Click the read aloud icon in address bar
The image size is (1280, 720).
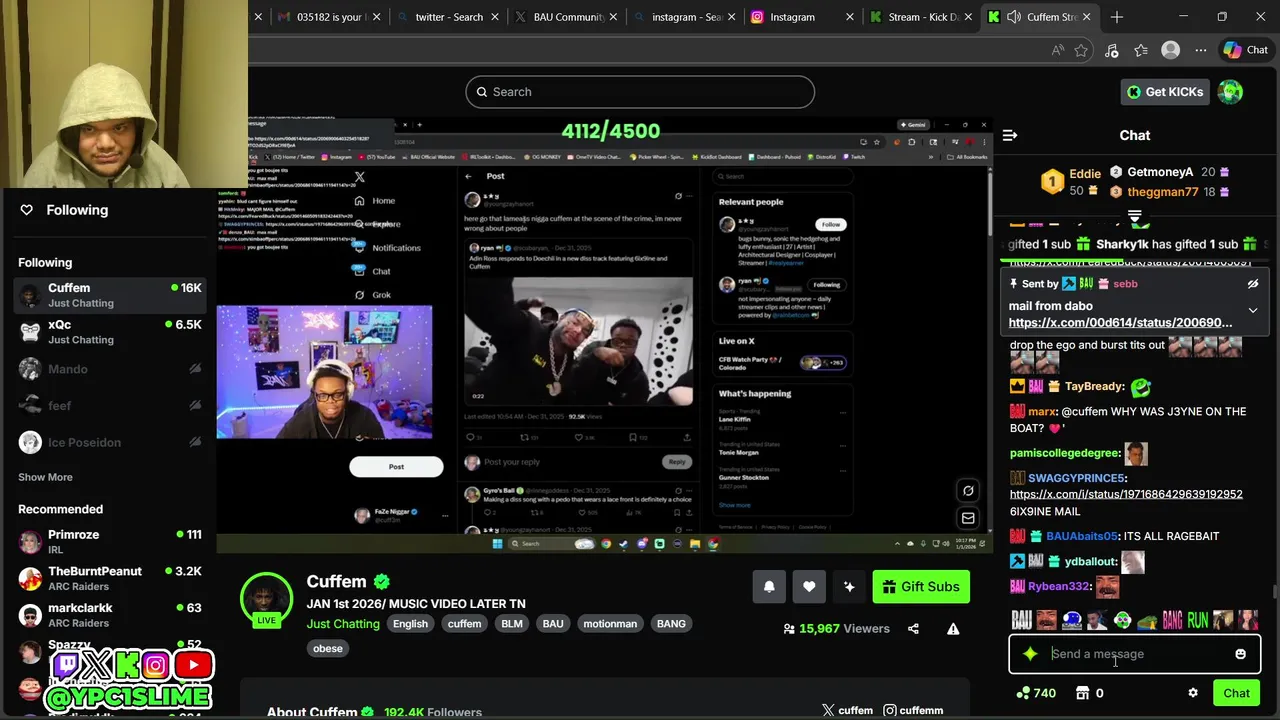tap(1057, 50)
